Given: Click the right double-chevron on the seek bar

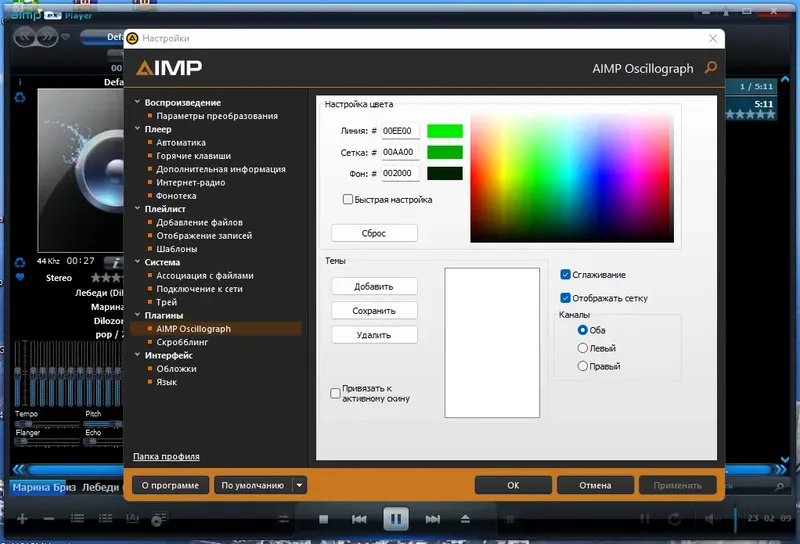Looking at the screenshot, I should 781,469.
